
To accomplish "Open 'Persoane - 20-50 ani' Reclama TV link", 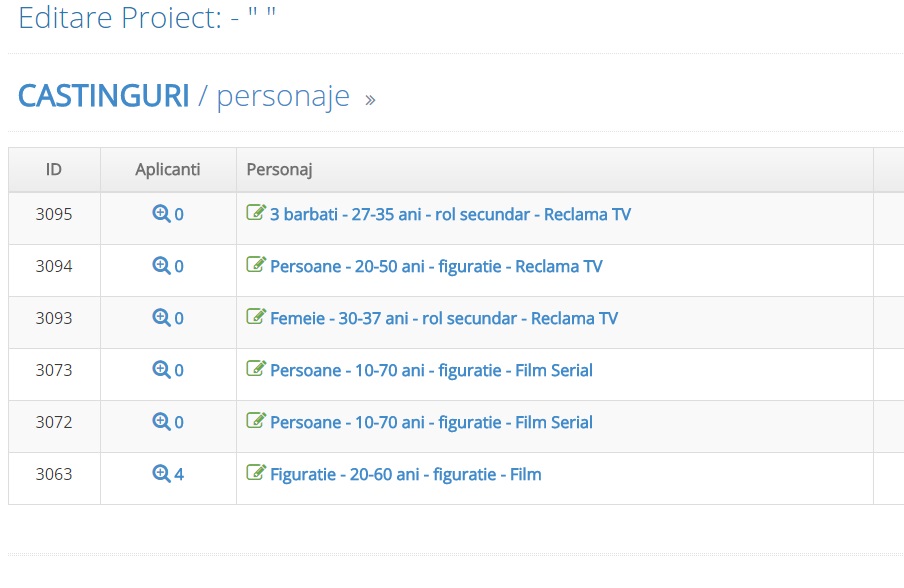I will (x=436, y=266).
